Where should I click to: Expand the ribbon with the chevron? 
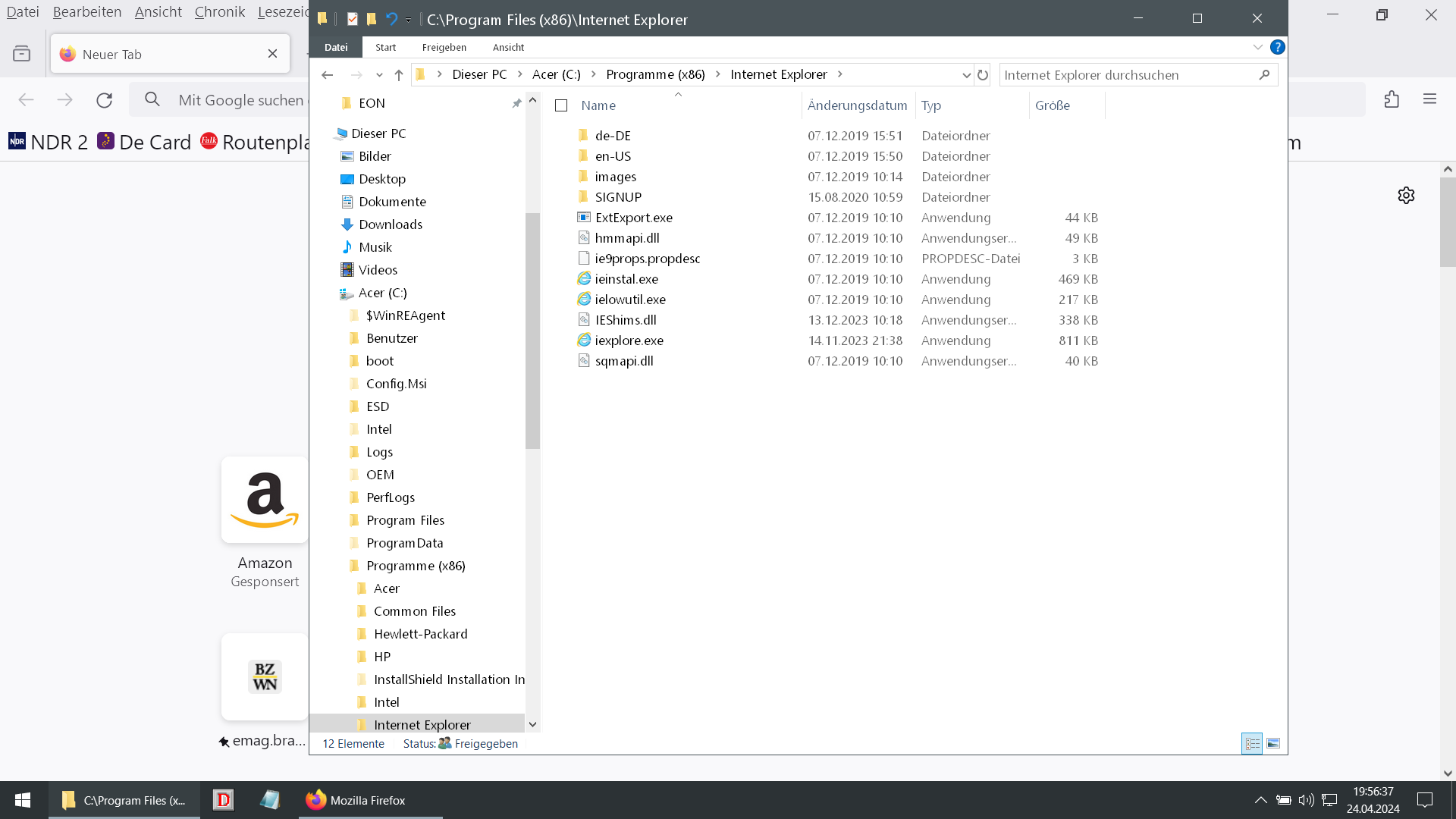point(1257,47)
